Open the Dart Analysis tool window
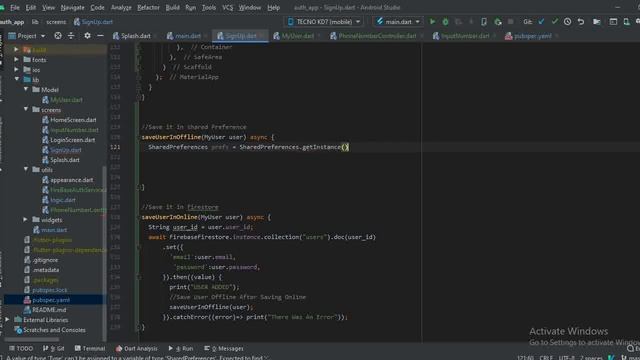Screen dimensions: 640x360 click(x=137, y=348)
